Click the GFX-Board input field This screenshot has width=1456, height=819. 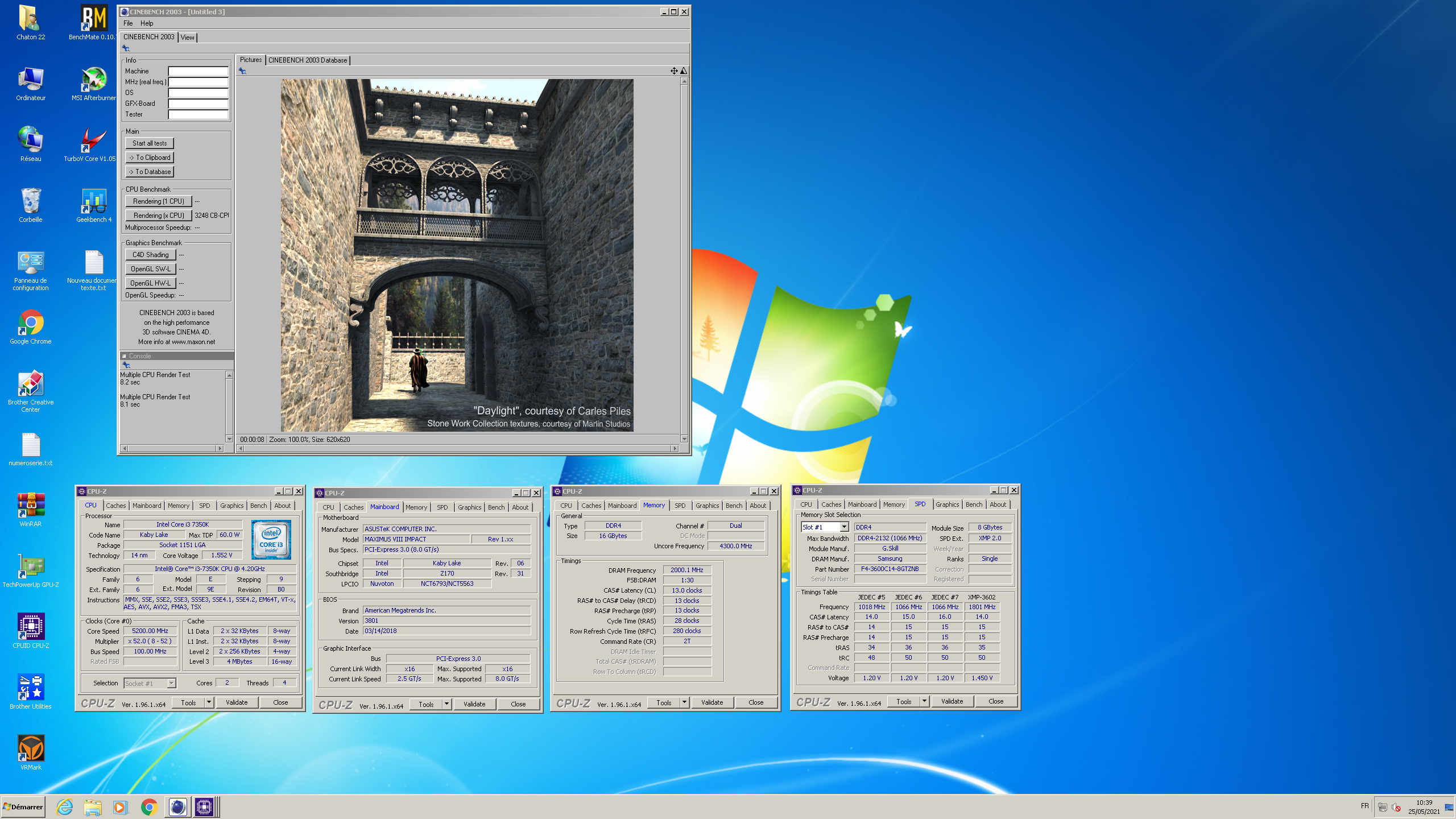point(198,104)
